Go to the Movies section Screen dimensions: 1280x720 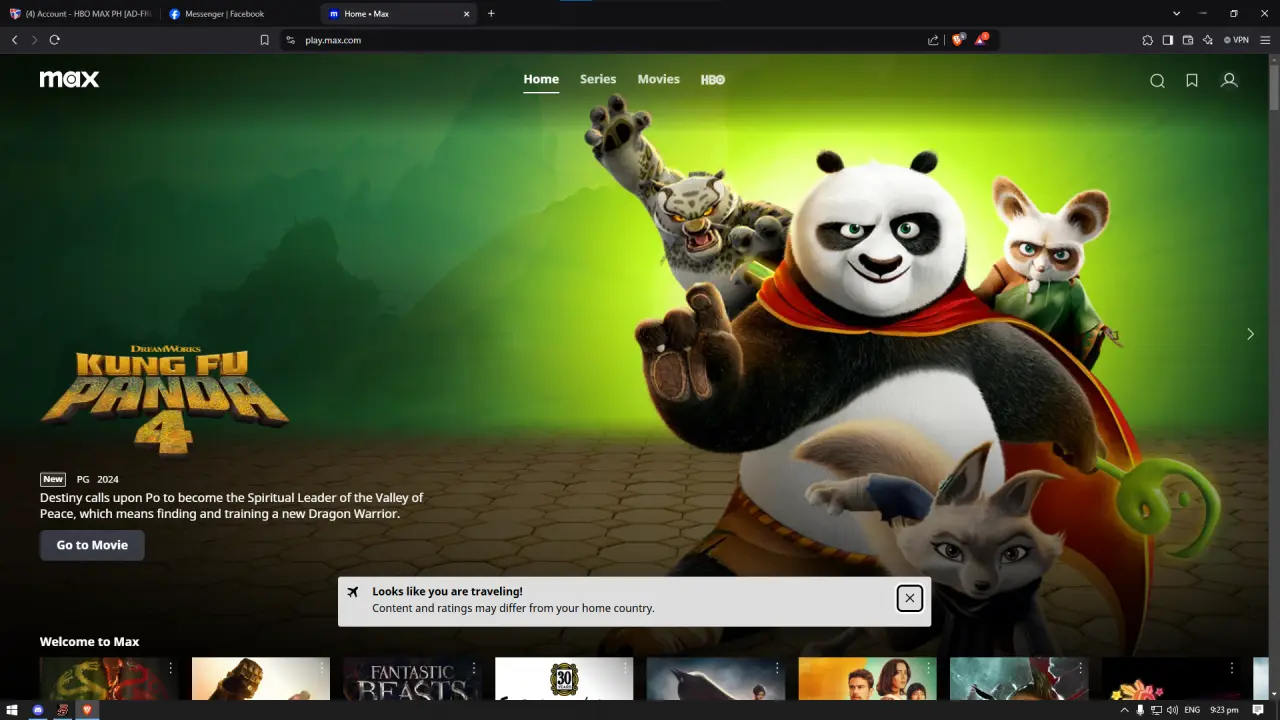click(659, 79)
